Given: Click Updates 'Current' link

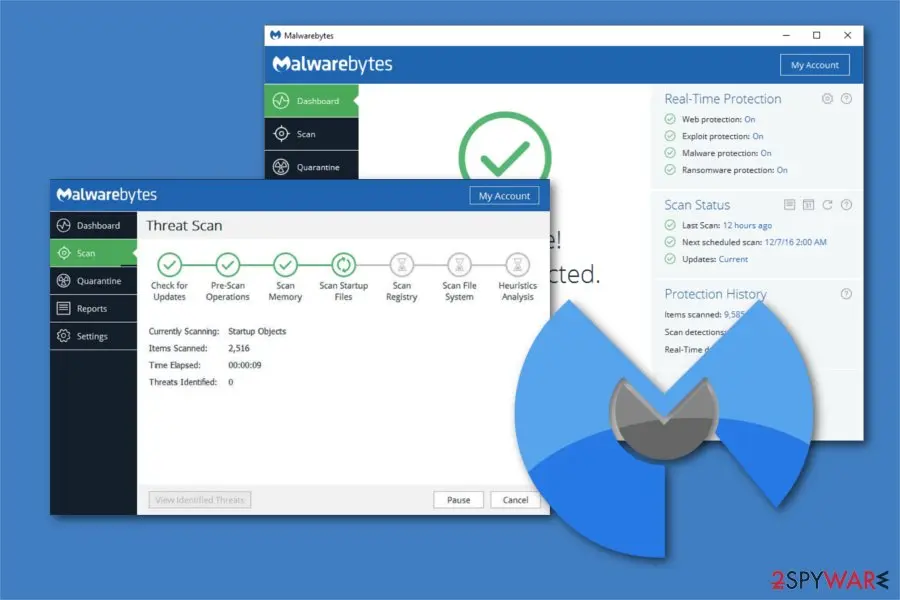Looking at the screenshot, I should click(733, 260).
